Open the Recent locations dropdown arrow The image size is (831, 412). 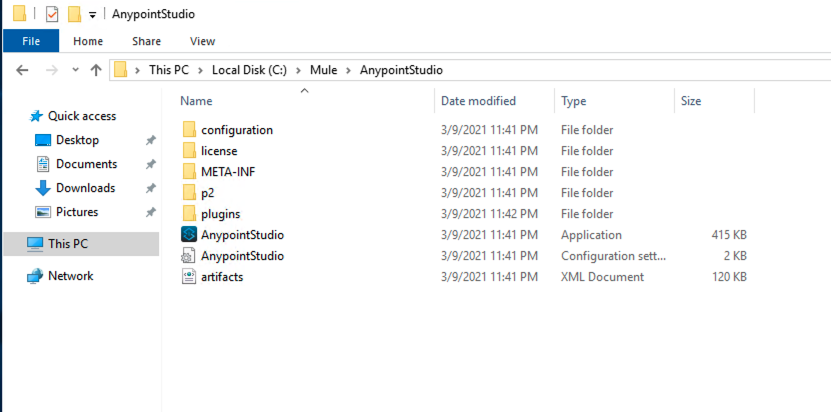pos(75,70)
